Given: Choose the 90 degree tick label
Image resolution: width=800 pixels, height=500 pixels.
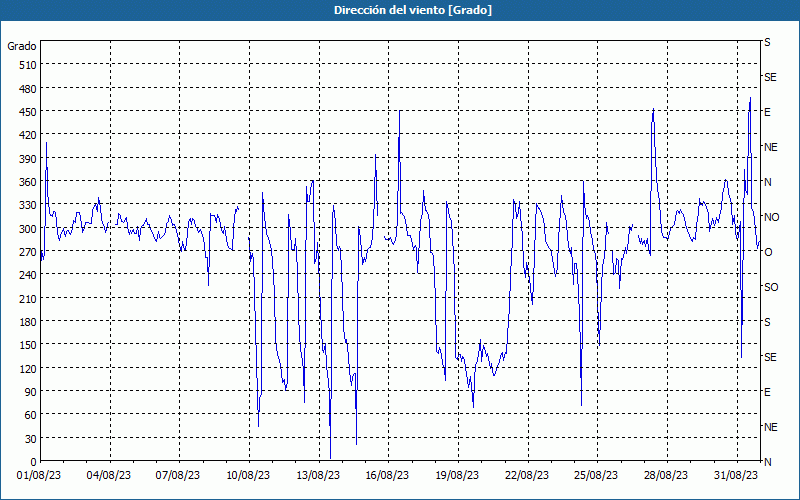Looking at the screenshot, I should click(31, 392).
